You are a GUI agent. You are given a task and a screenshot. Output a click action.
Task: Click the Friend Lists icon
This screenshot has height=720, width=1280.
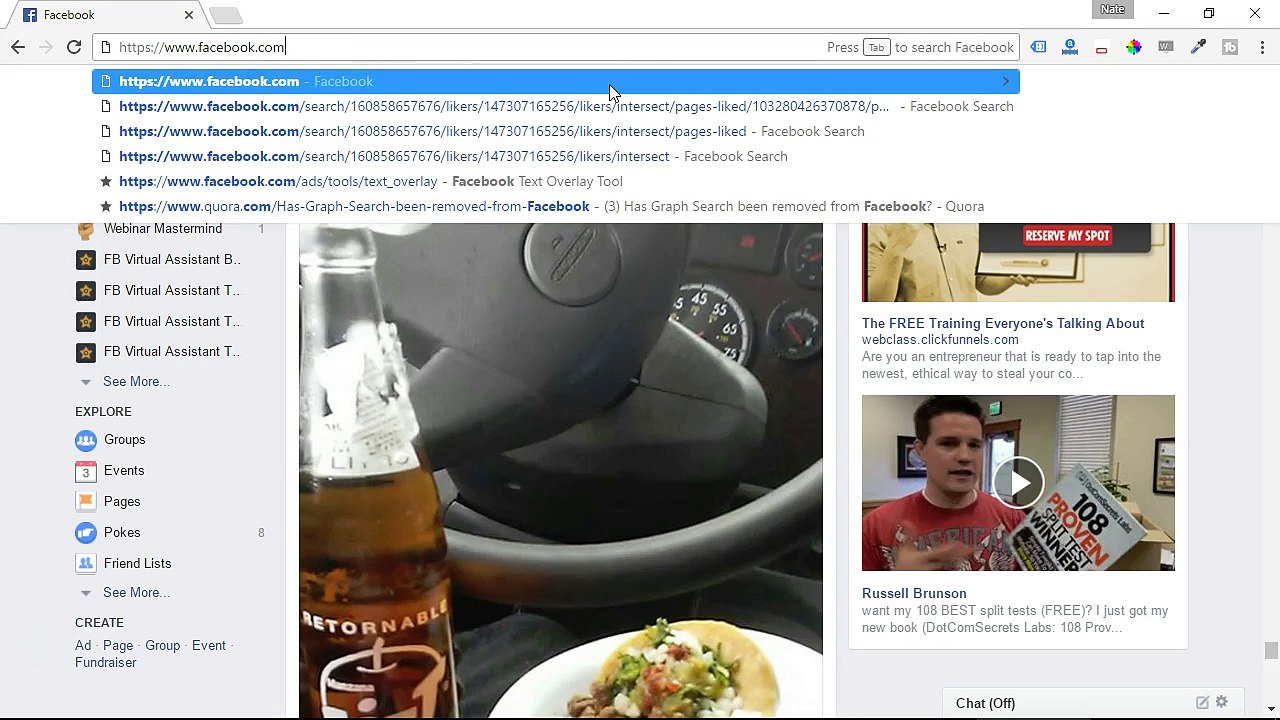(86, 564)
